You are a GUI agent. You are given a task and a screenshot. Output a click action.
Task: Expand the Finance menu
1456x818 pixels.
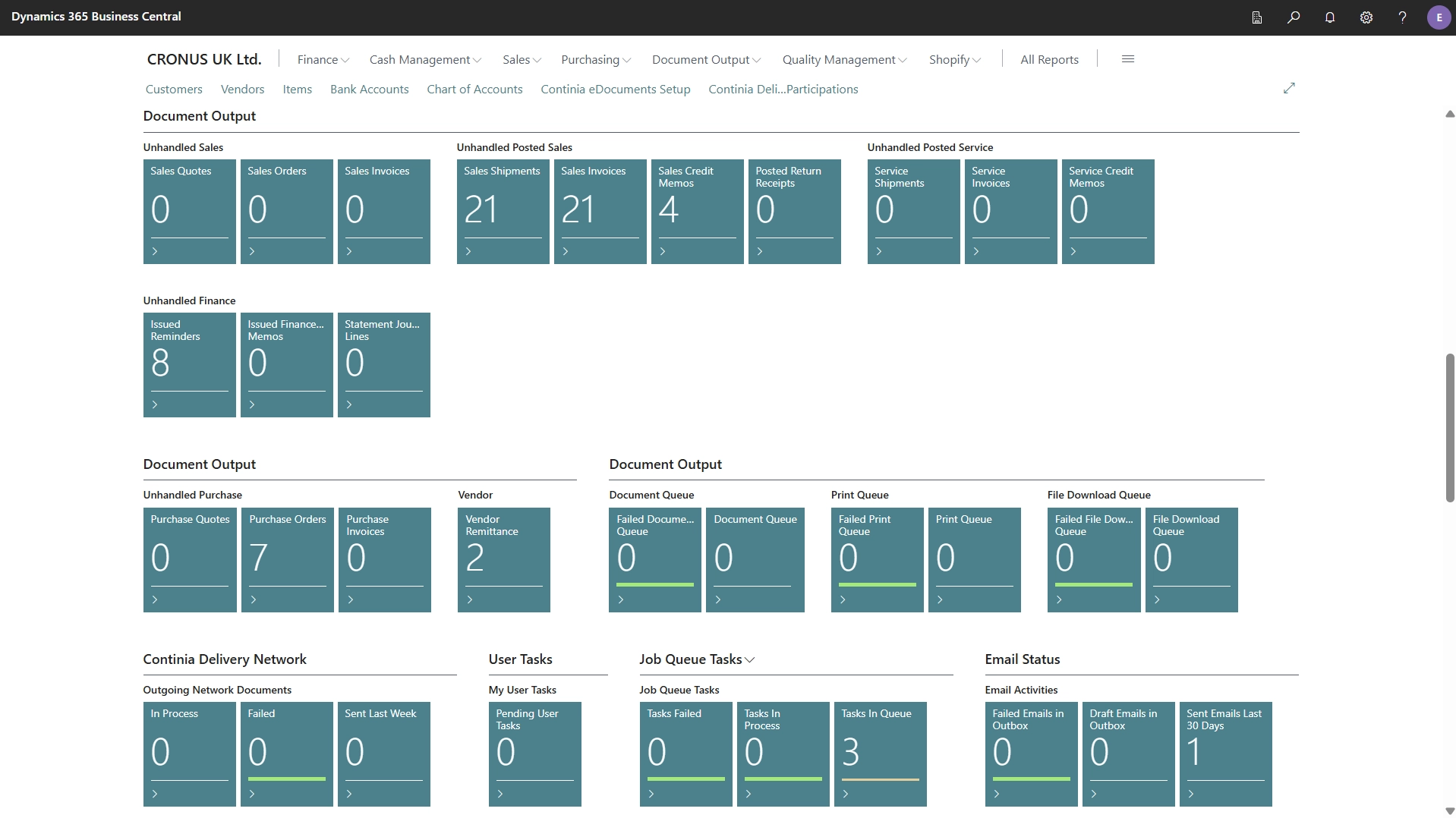[323, 59]
